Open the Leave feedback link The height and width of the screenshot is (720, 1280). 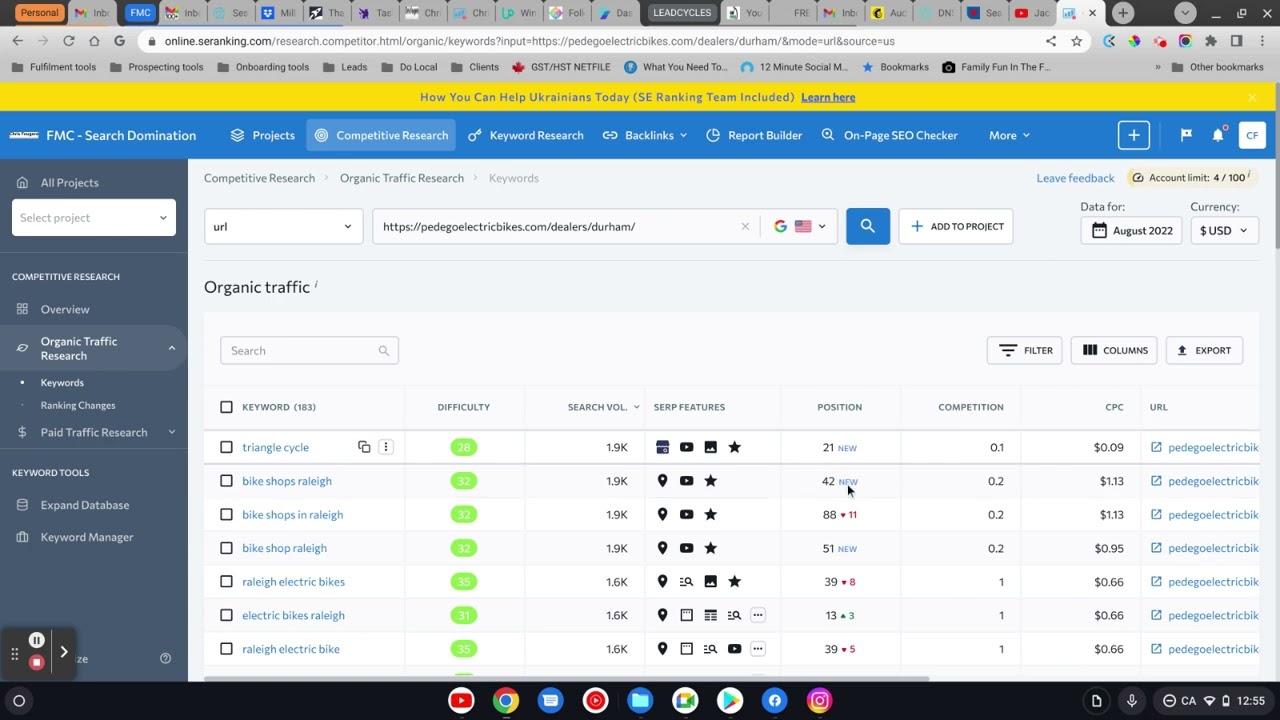click(1075, 178)
